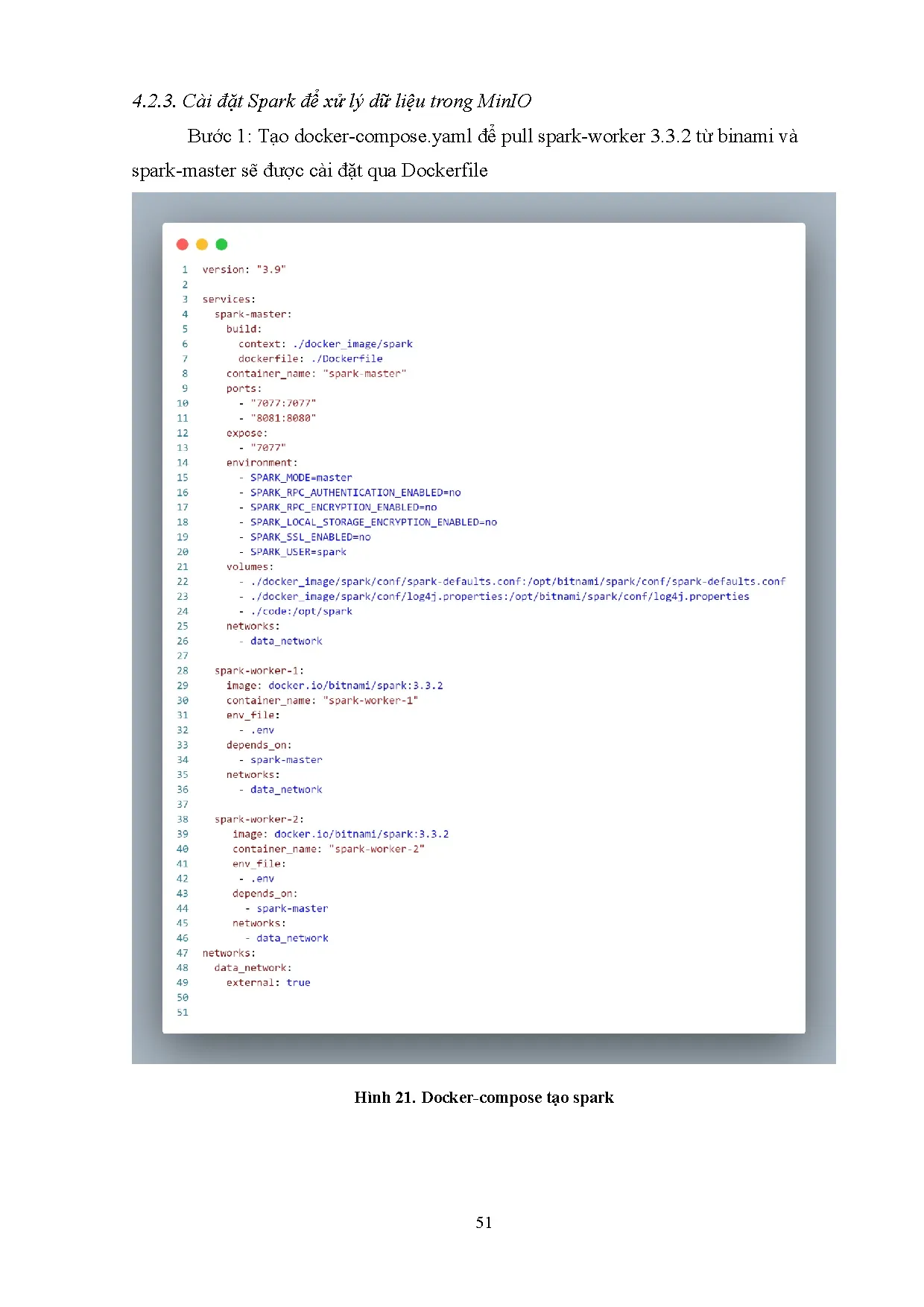Click the 'Hình 21' figure caption
924x1307 pixels.
484,1098
